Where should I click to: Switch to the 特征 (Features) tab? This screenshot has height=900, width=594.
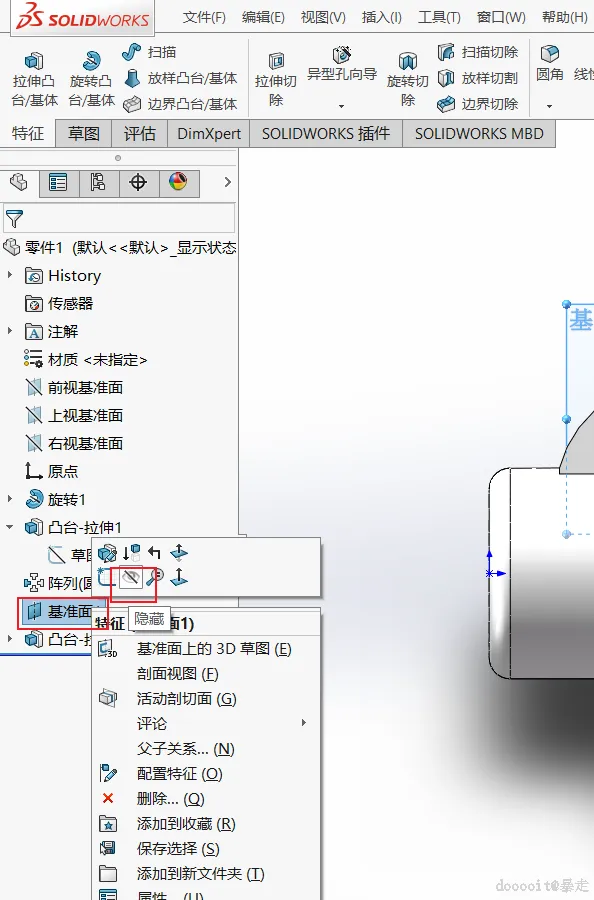(x=28, y=134)
